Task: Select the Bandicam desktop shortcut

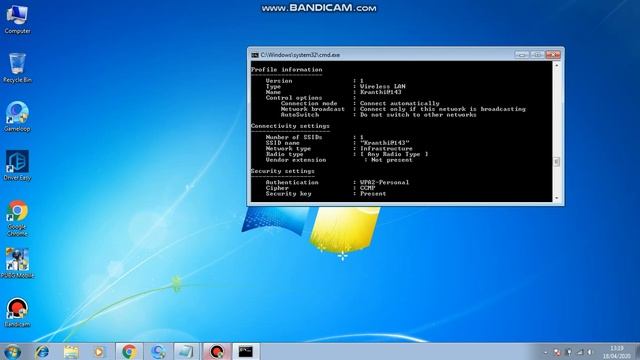Action: tap(17, 313)
